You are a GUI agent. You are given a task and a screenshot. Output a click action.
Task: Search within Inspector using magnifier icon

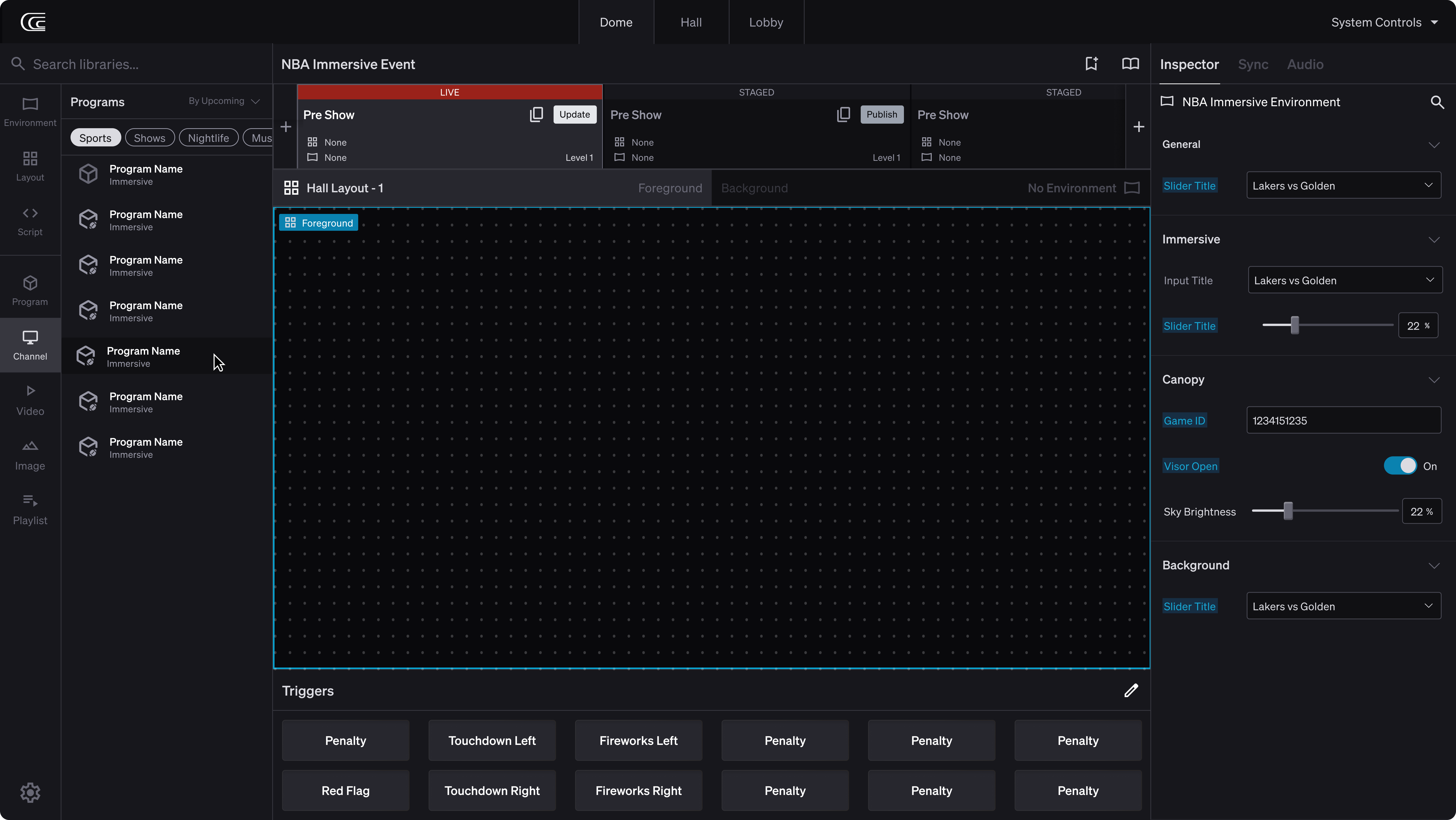1437,102
